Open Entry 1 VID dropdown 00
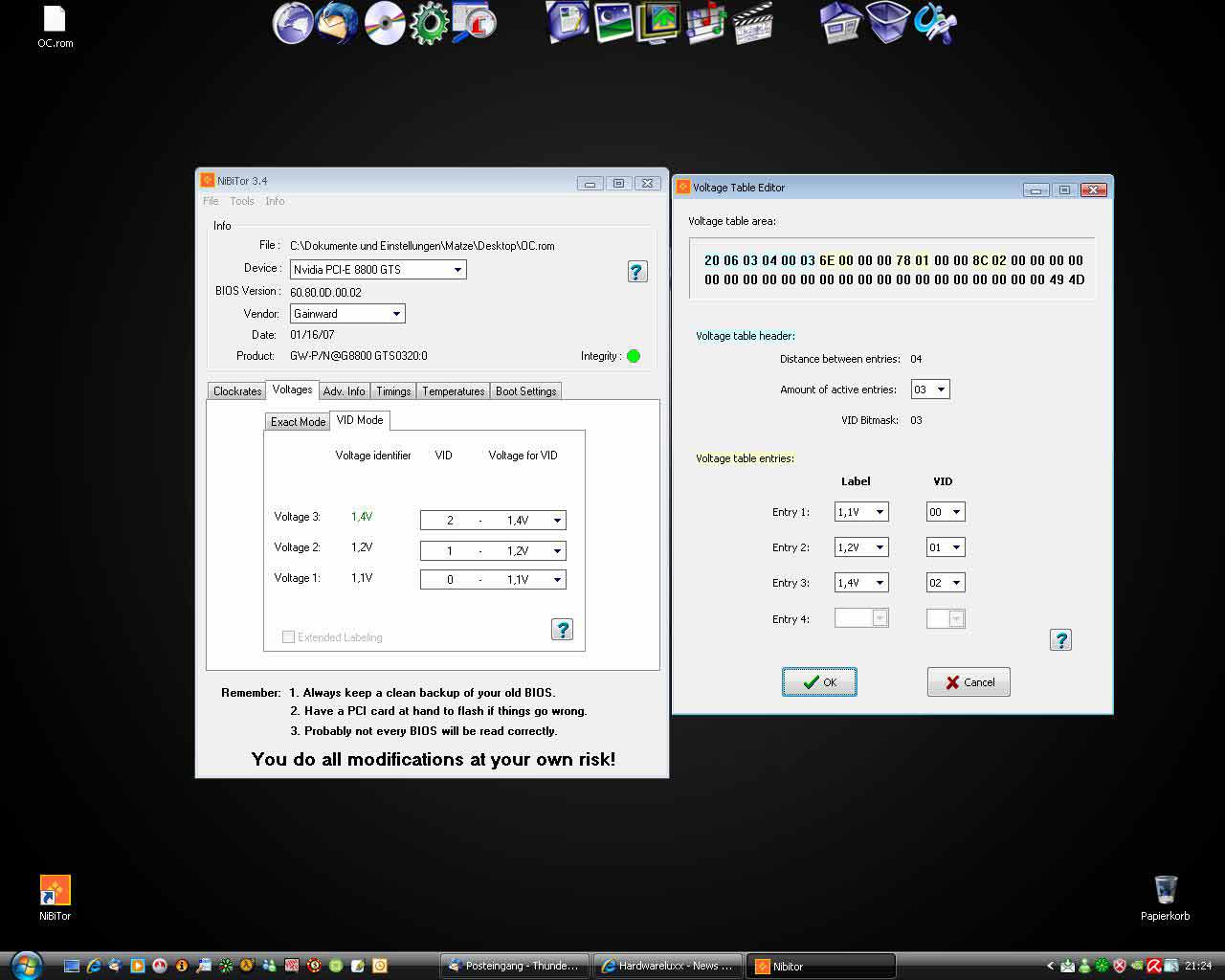 [x=946, y=512]
